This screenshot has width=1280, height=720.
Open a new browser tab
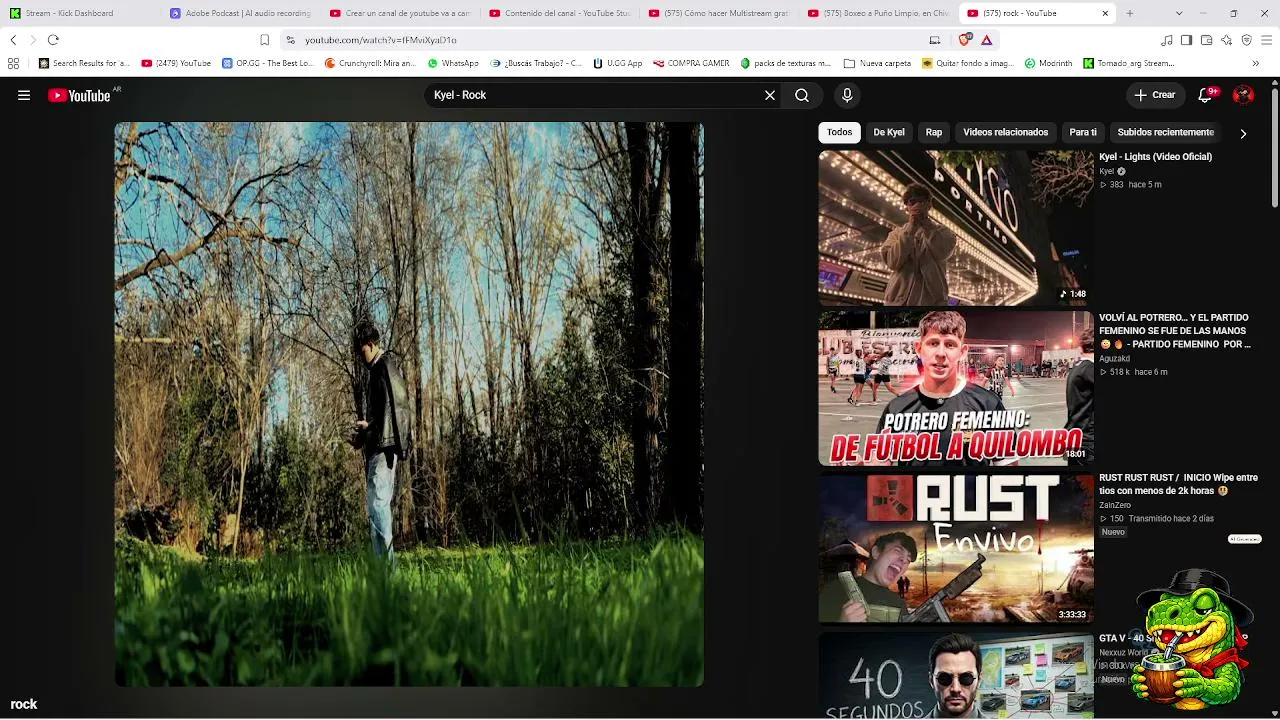(1130, 13)
